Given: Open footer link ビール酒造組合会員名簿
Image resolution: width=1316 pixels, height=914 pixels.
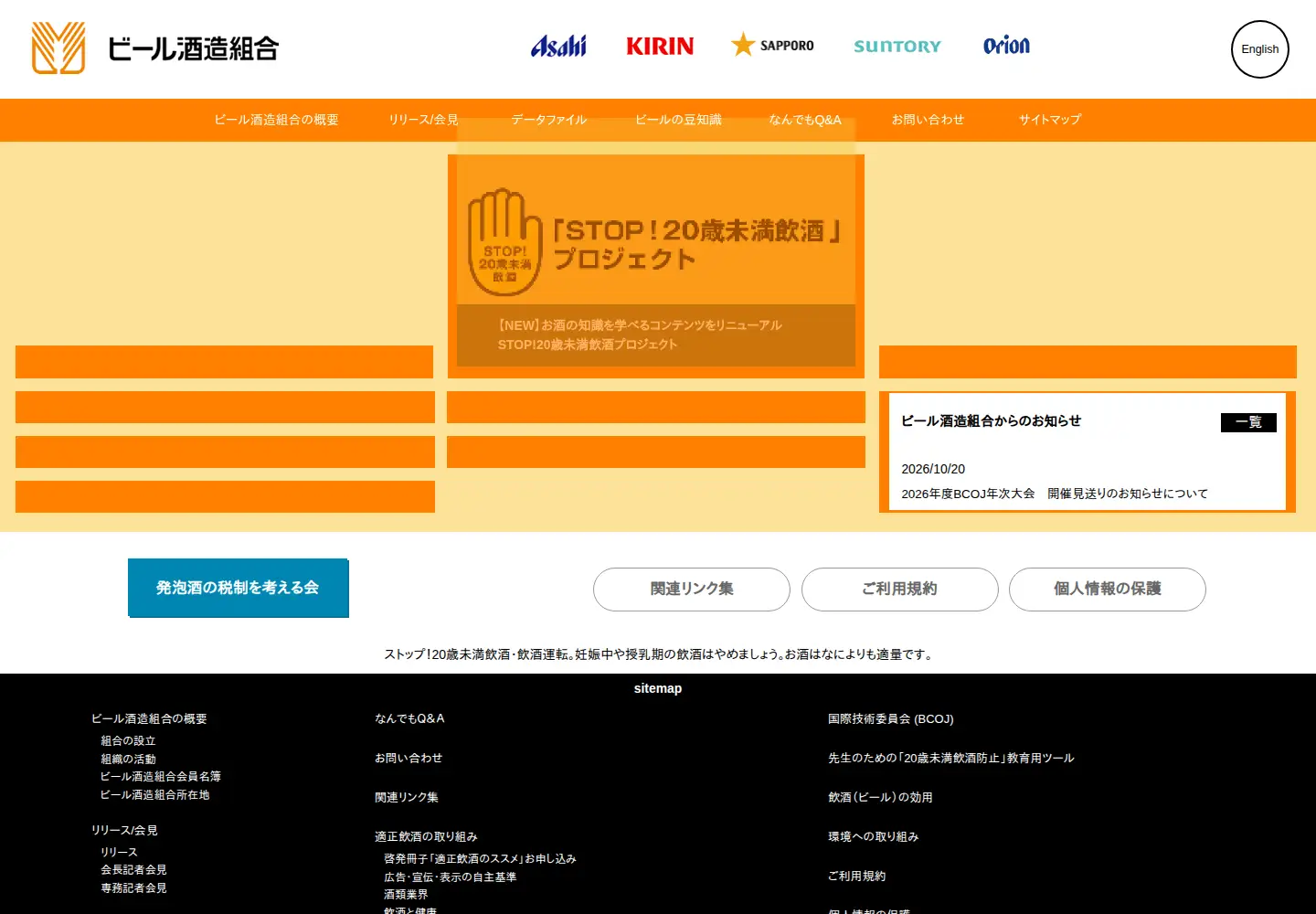Looking at the screenshot, I should (160, 777).
